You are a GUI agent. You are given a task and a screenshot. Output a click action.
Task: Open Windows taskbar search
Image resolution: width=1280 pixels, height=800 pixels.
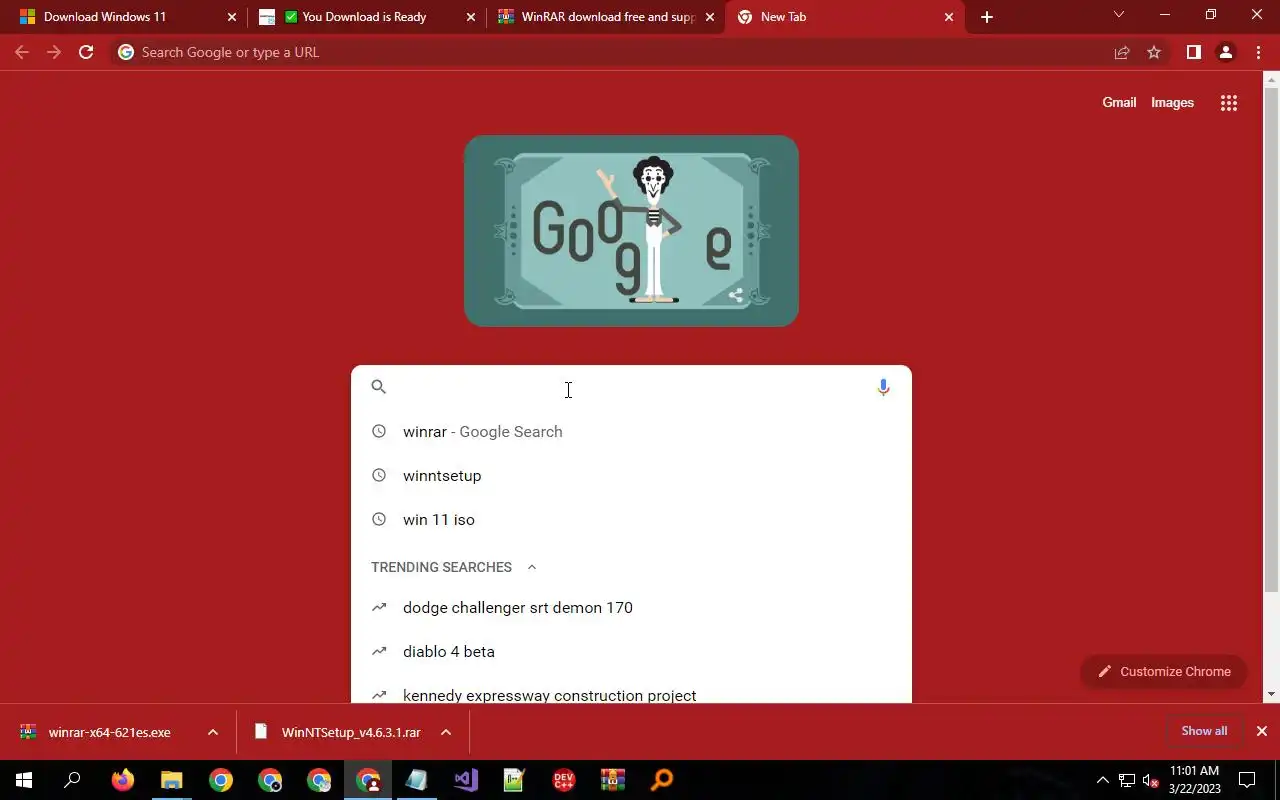tap(72, 780)
